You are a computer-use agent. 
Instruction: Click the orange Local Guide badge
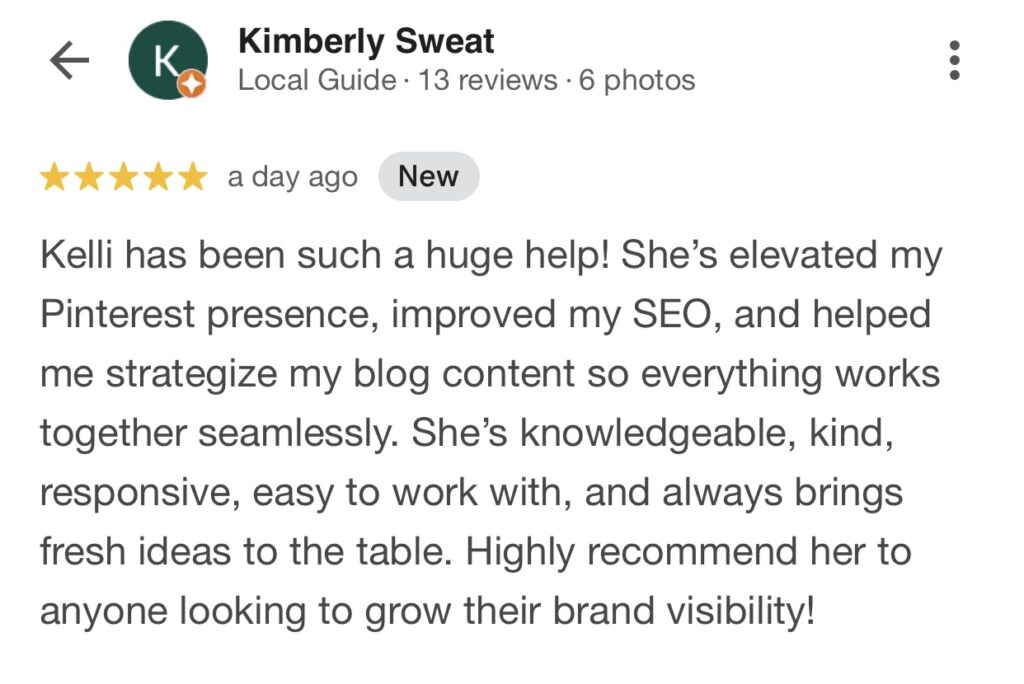(x=192, y=86)
